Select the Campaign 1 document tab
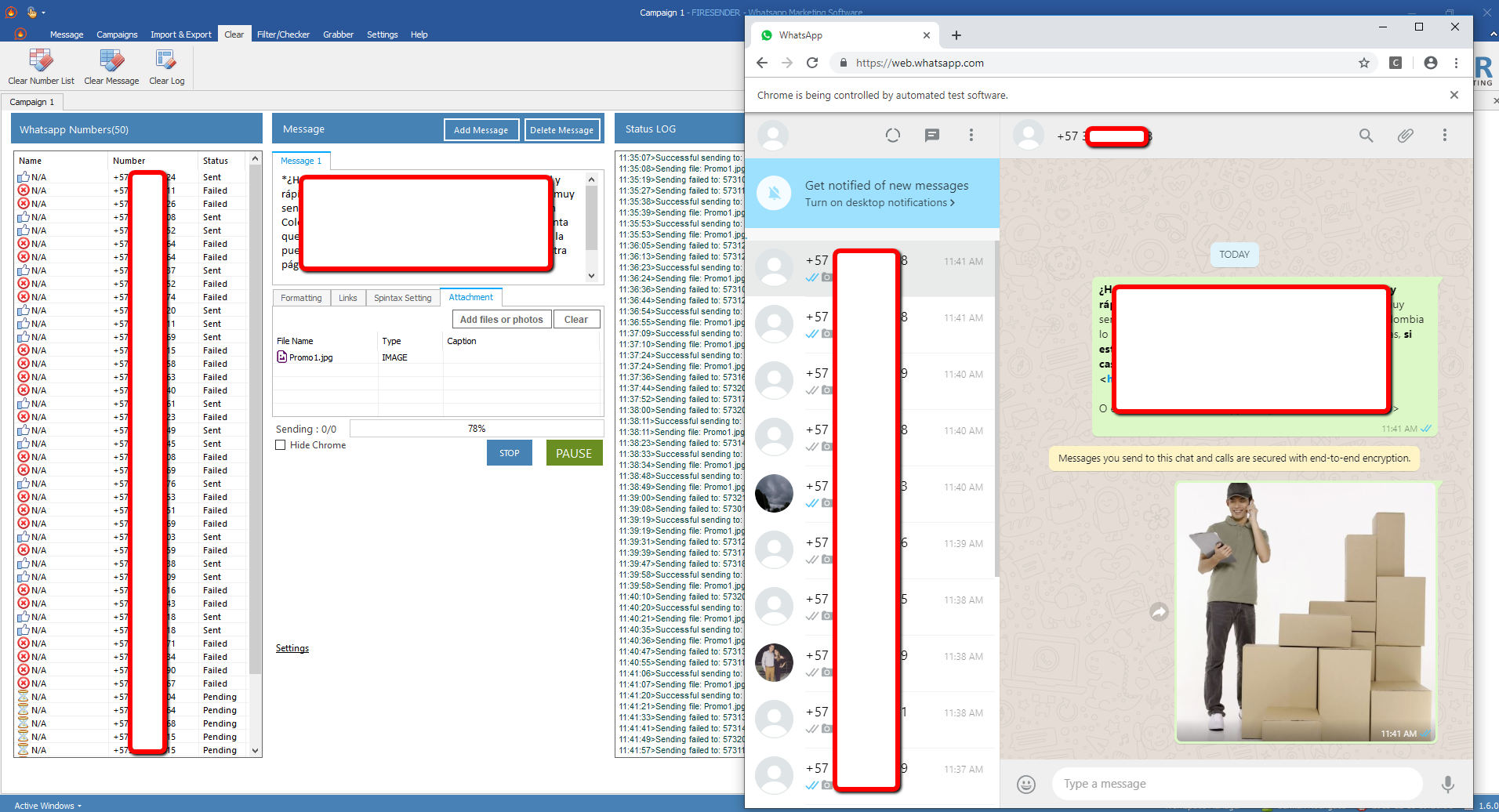 click(x=32, y=102)
